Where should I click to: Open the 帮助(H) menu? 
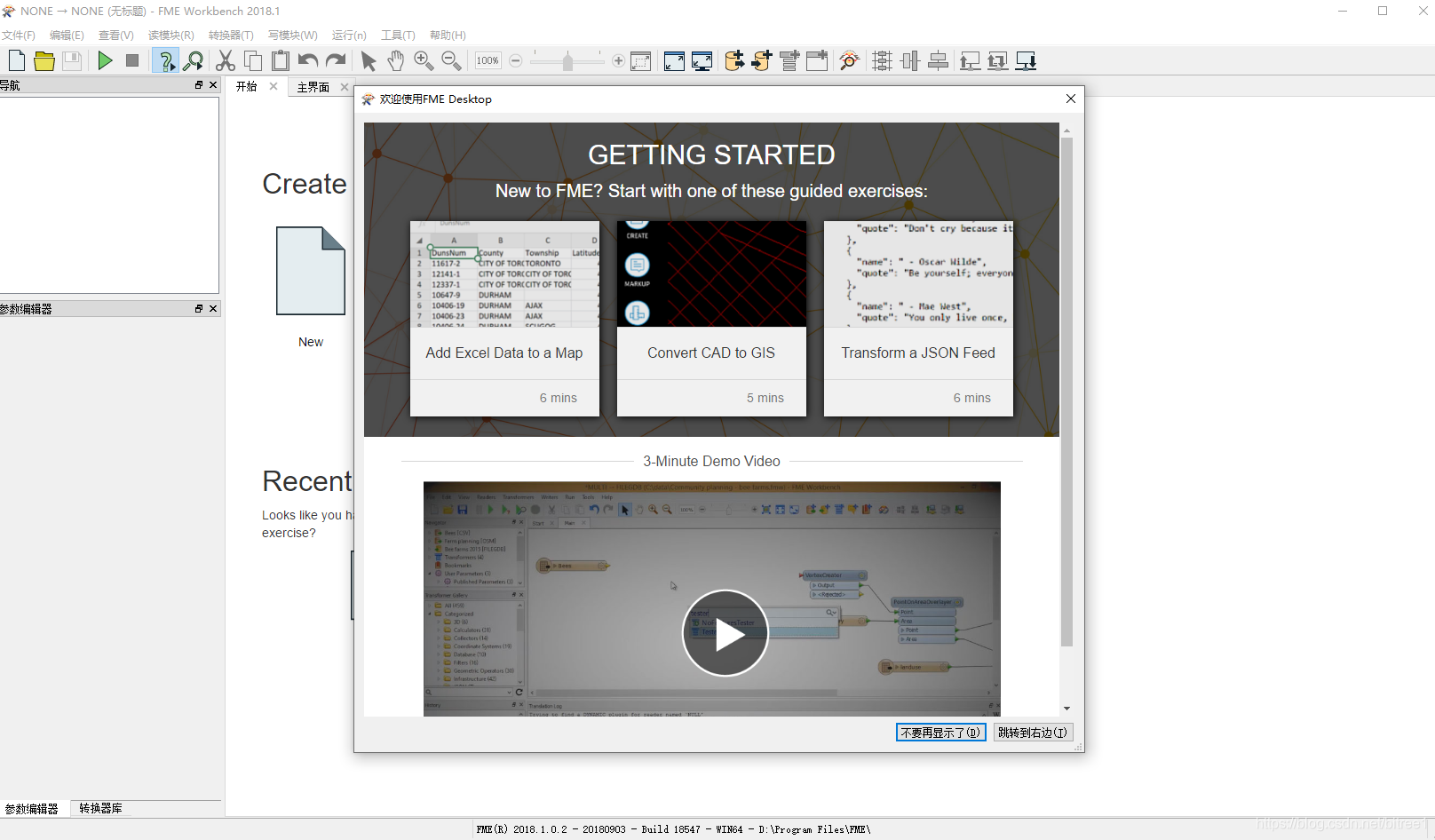point(448,36)
